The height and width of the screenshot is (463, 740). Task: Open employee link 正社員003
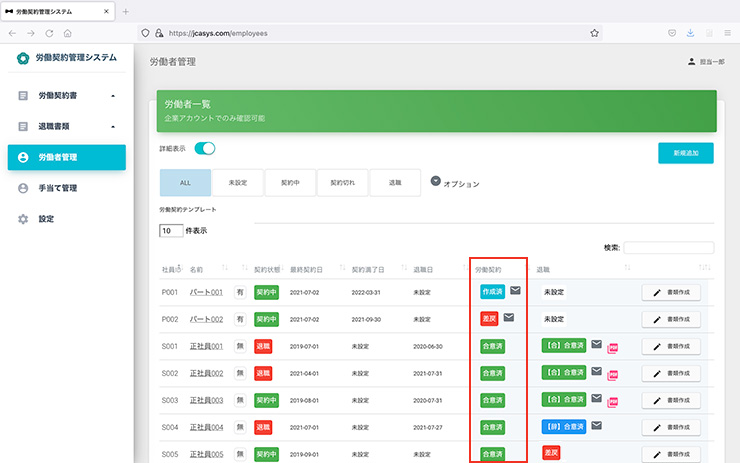(x=206, y=400)
